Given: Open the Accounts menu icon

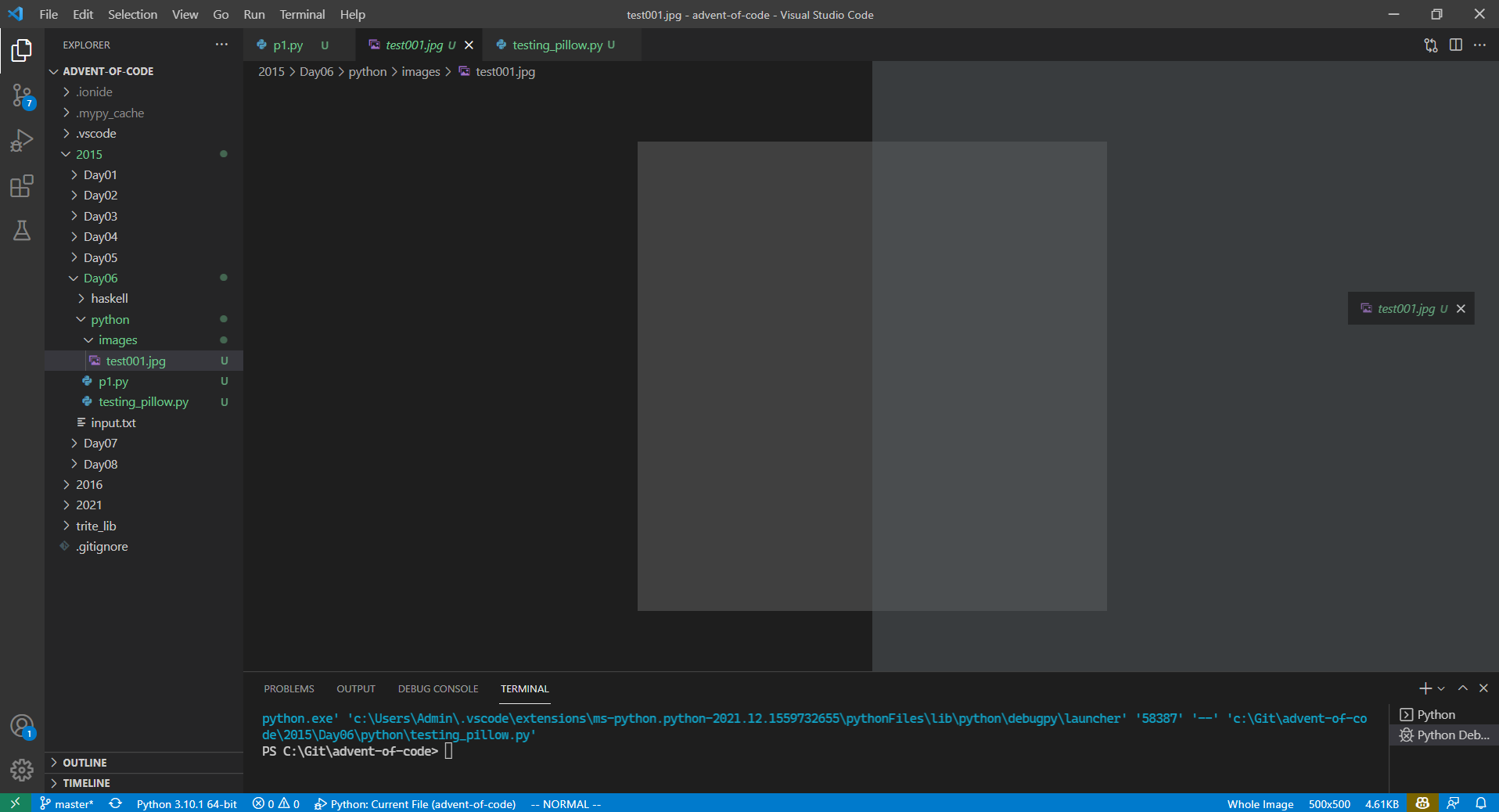Looking at the screenshot, I should (22, 727).
